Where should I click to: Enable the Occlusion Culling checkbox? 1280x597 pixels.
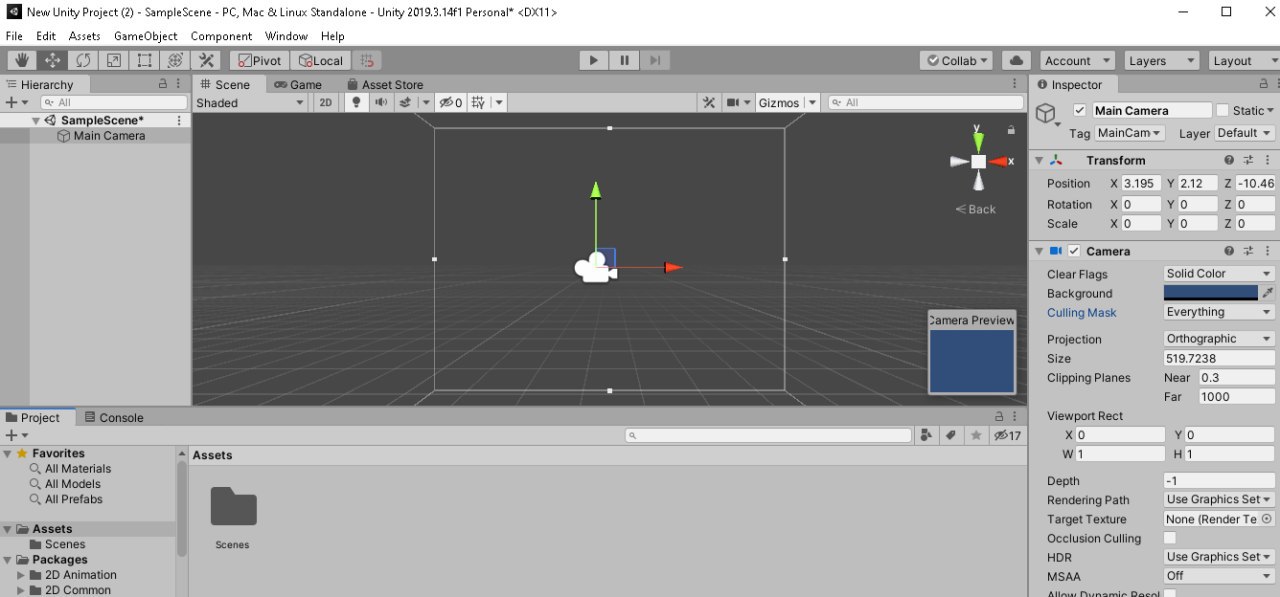click(x=1170, y=538)
